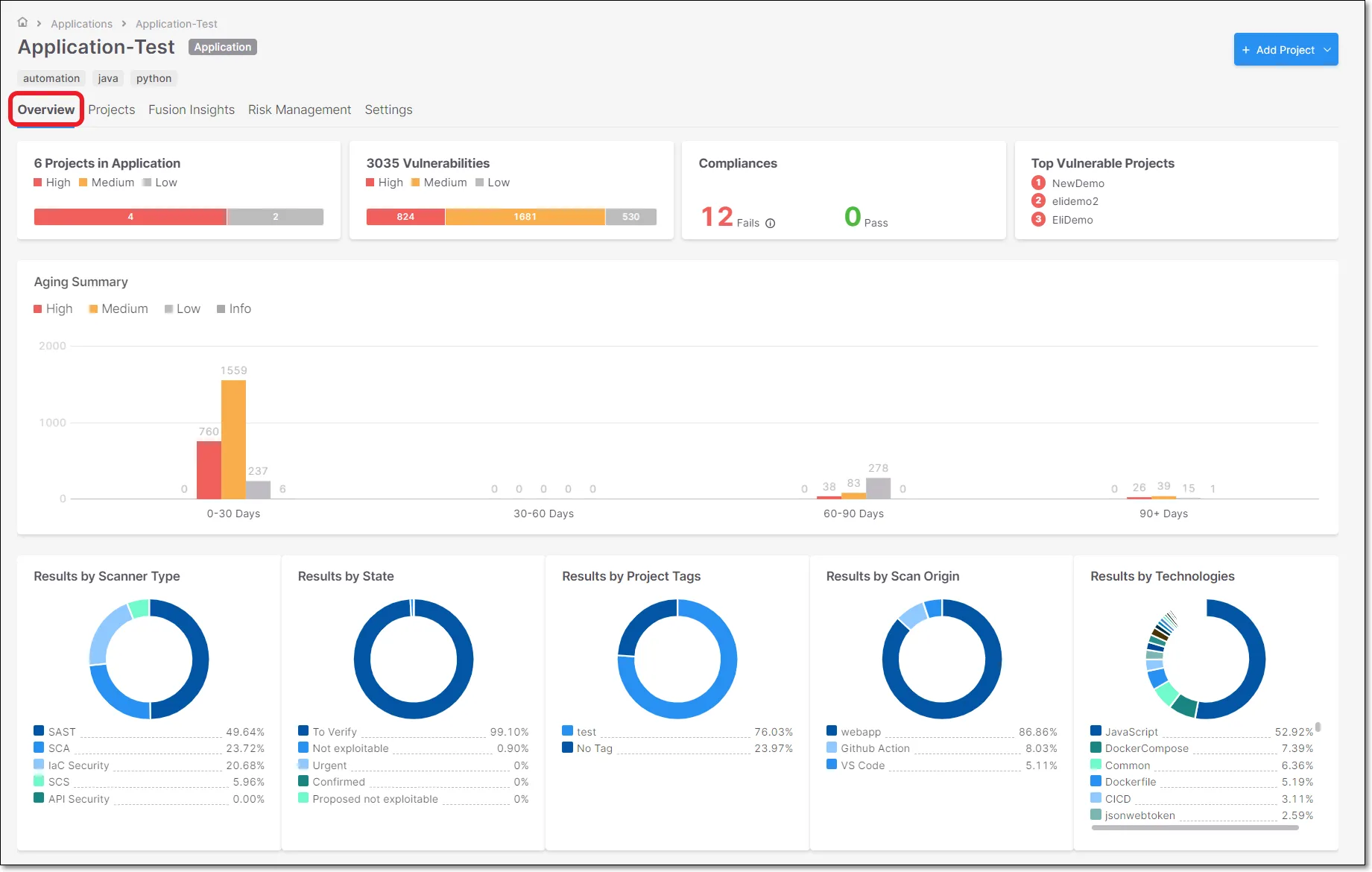Click the rank badge 3 beside EliDemo
1372x872 pixels.
click(x=1038, y=220)
